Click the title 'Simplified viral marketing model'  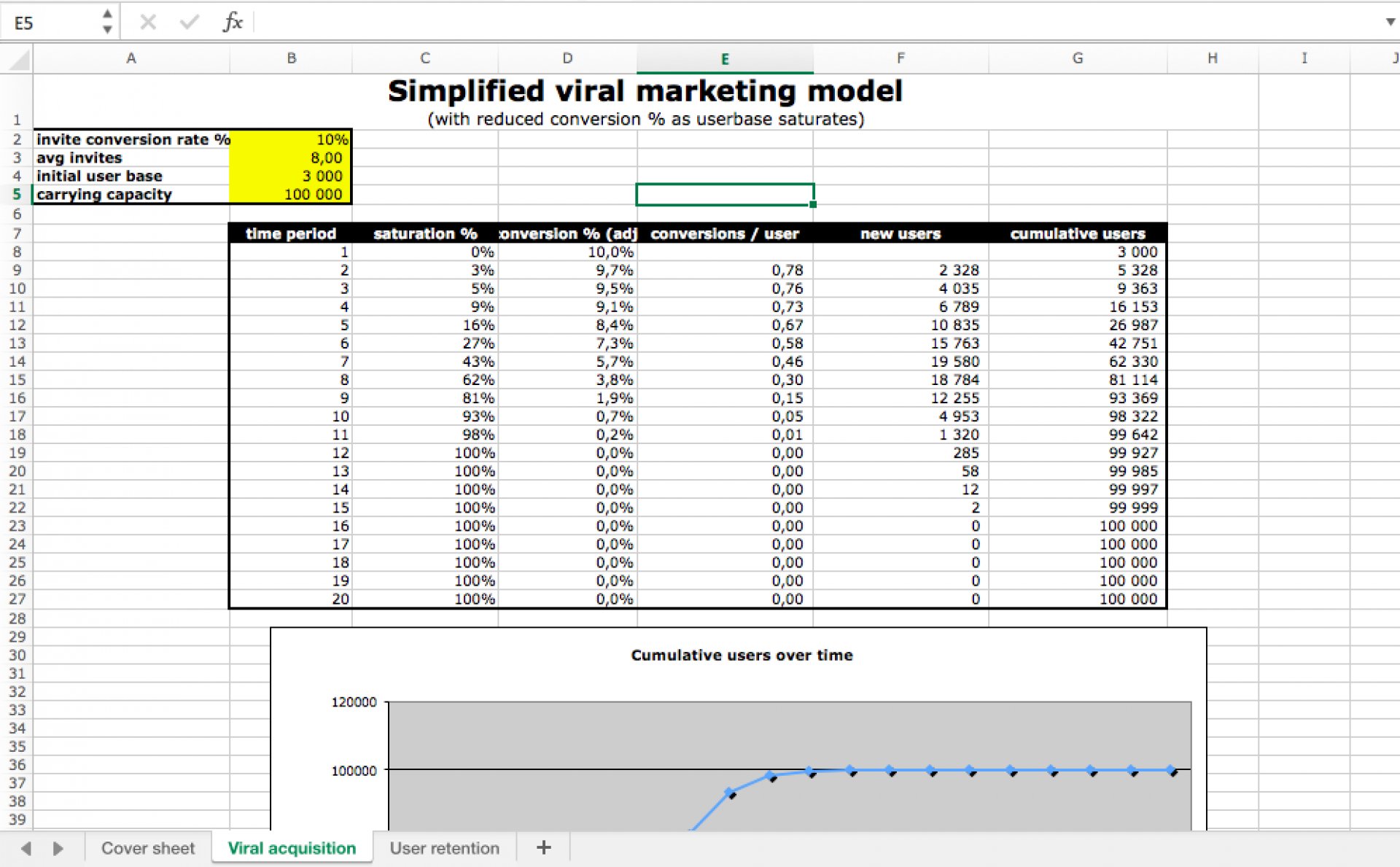645,91
